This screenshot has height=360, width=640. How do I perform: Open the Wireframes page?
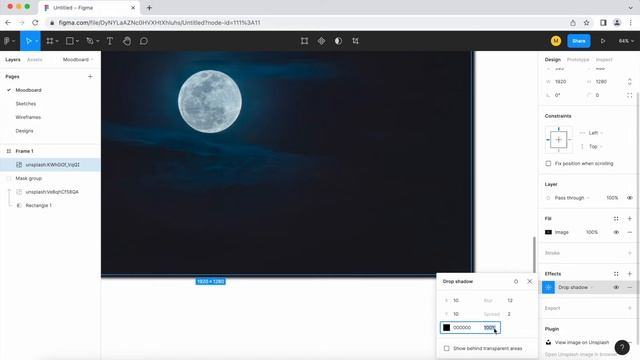point(28,117)
